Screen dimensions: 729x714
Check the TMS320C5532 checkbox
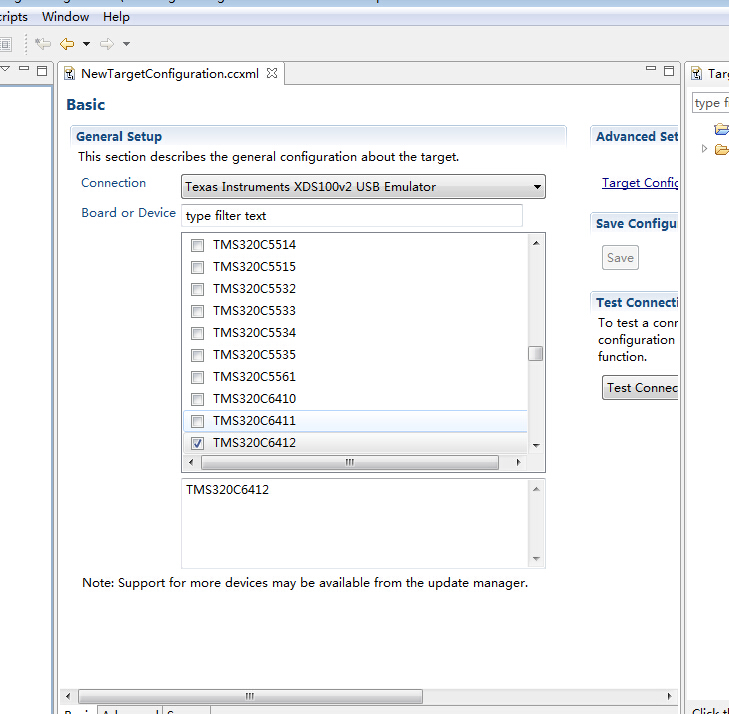click(x=198, y=289)
